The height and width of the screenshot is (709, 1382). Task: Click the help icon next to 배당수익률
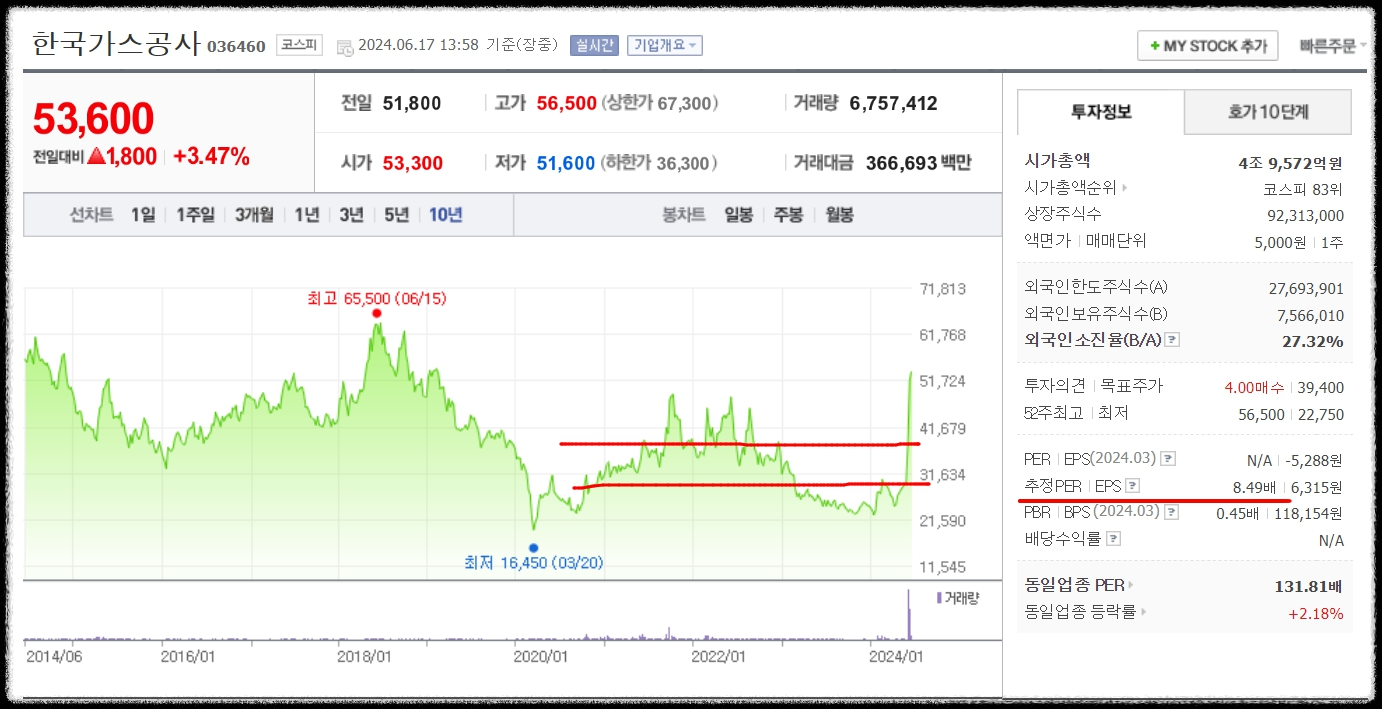(x=1114, y=539)
